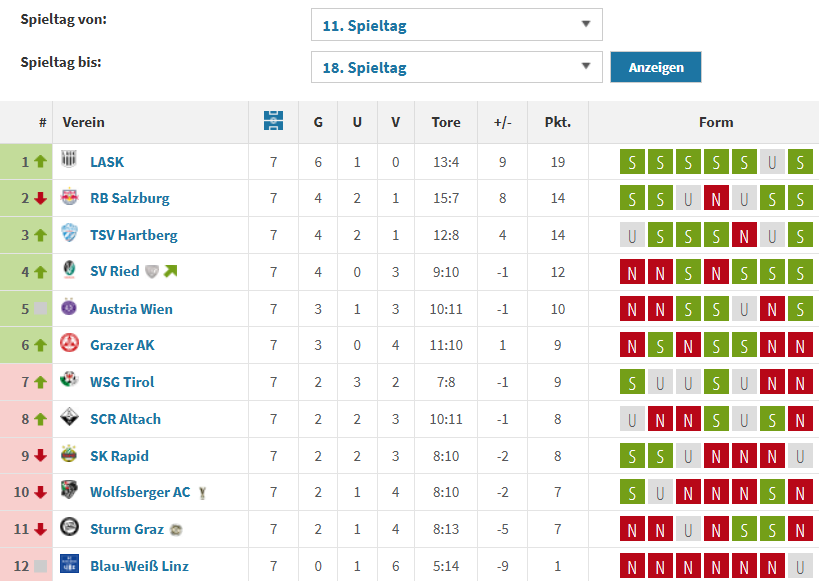Sort table by Pkt. column header
The height and width of the screenshot is (581, 819).
tap(557, 122)
